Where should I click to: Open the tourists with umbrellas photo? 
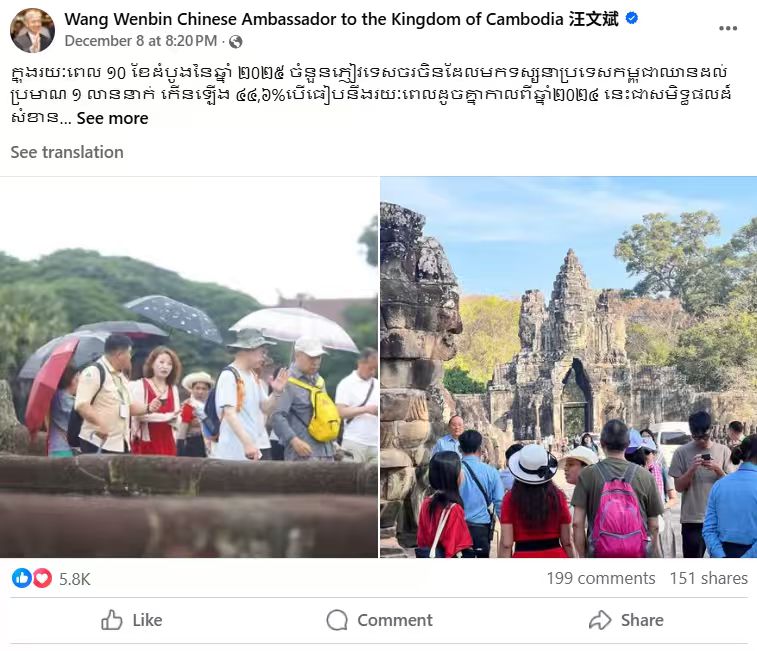[189, 367]
